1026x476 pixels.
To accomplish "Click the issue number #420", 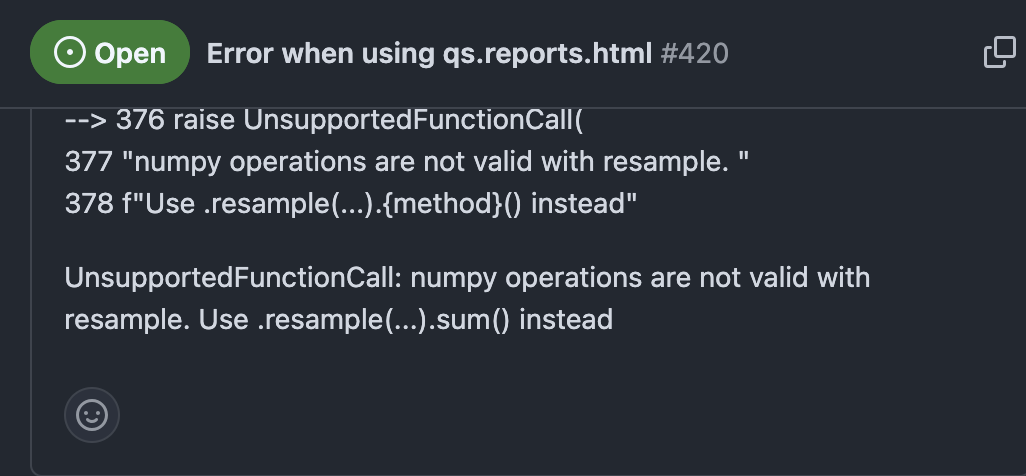I will (x=694, y=53).
